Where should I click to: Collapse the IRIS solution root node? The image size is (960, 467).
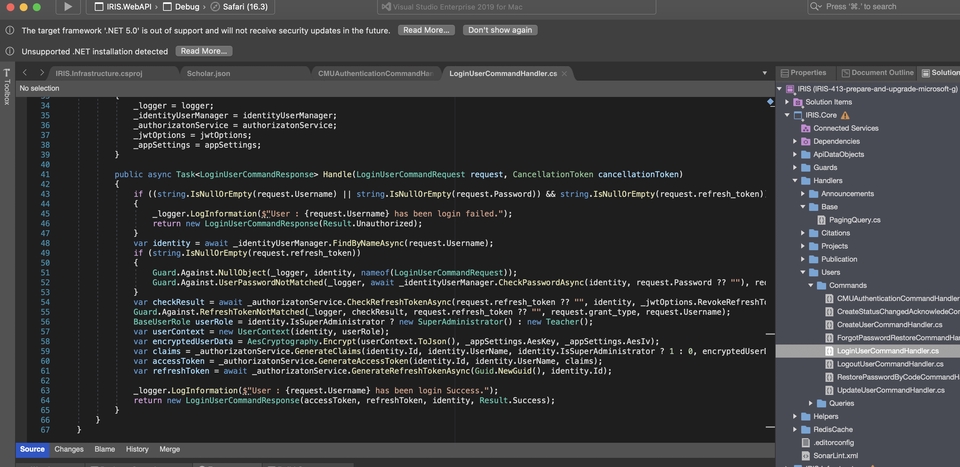click(779, 89)
